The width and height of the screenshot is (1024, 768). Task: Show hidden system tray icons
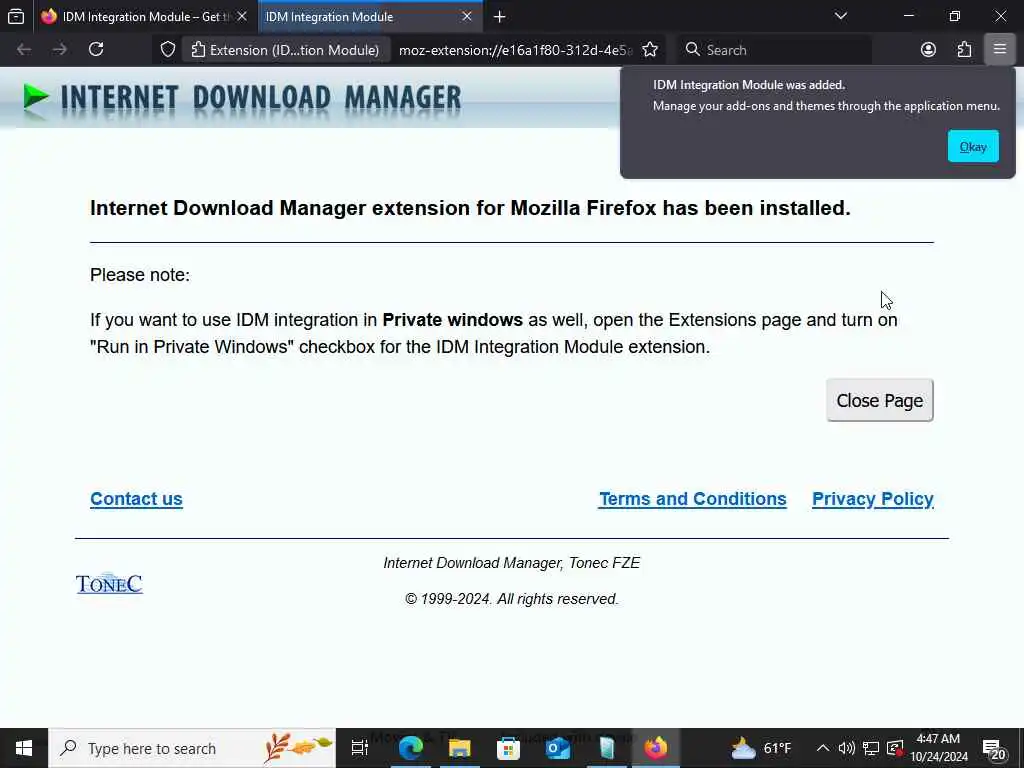point(823,748)
